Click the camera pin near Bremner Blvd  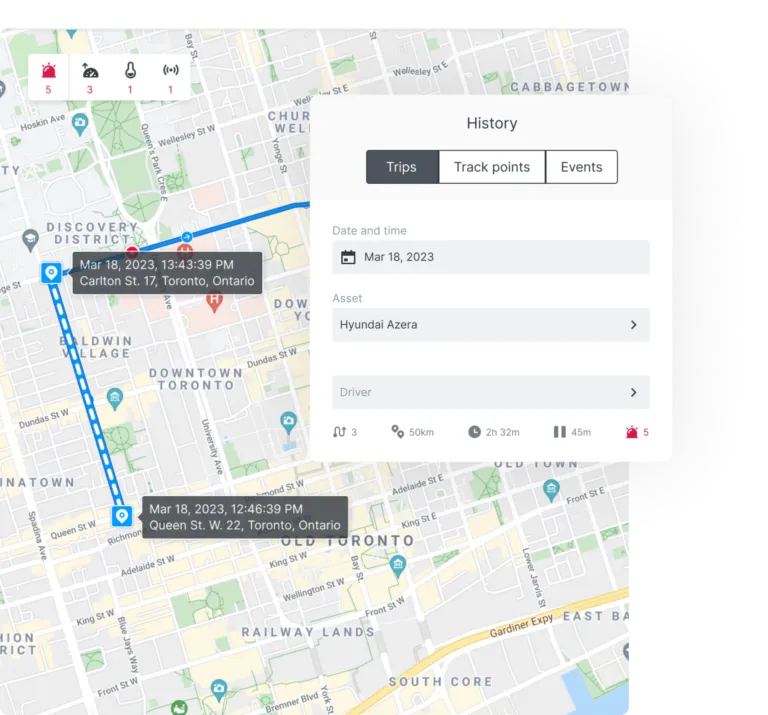point(219,690)
